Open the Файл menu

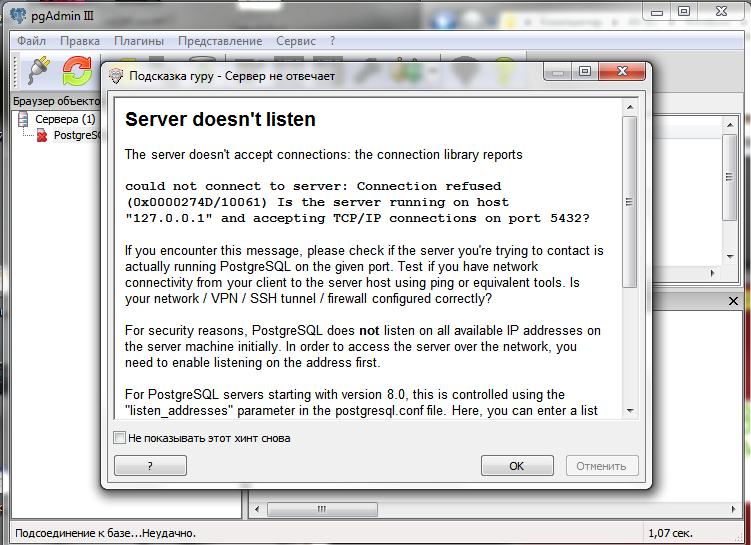(31, 41)
